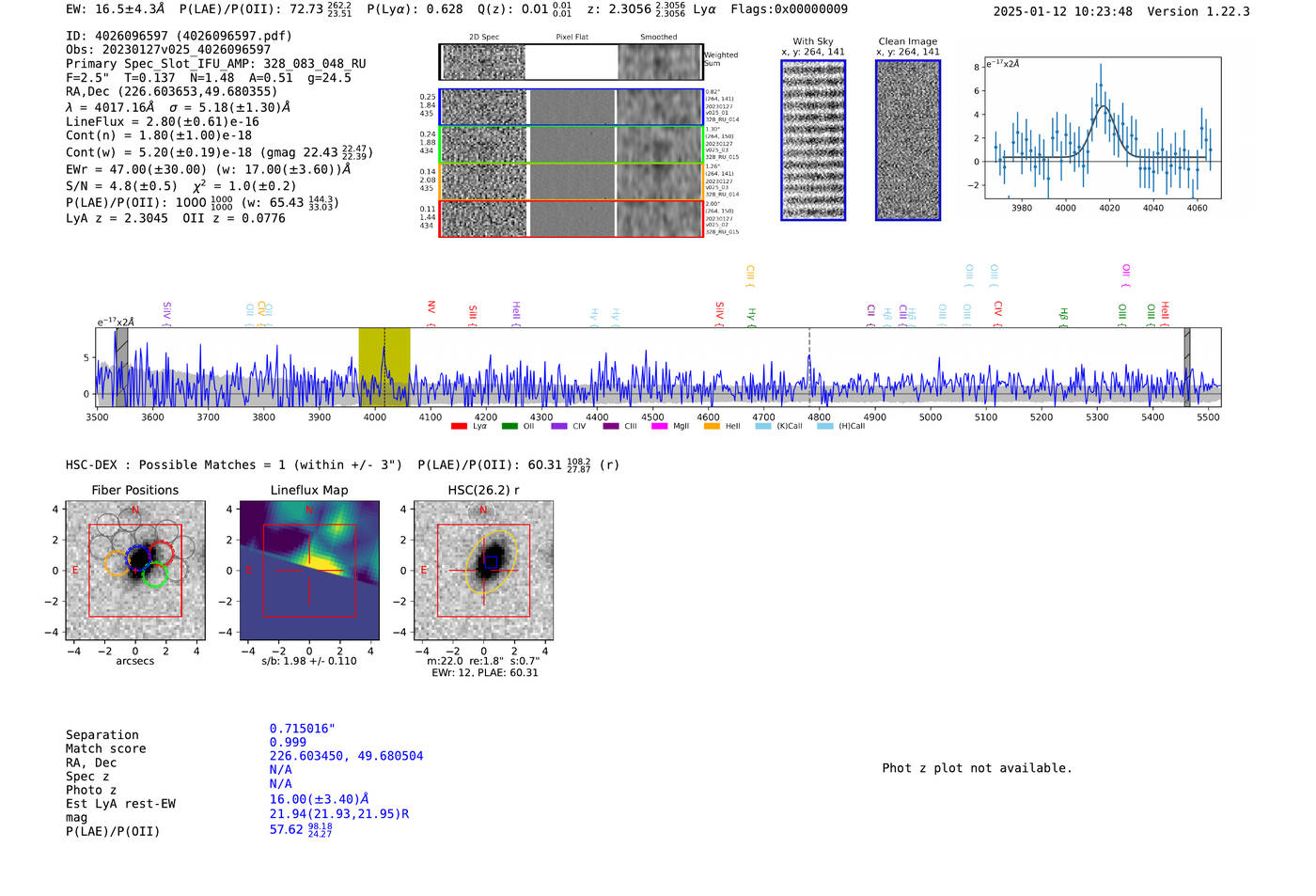The width and height of the screenshot is (1316, 896).
Task: Click the blue square in HSC r image
Action: (491, 562)
